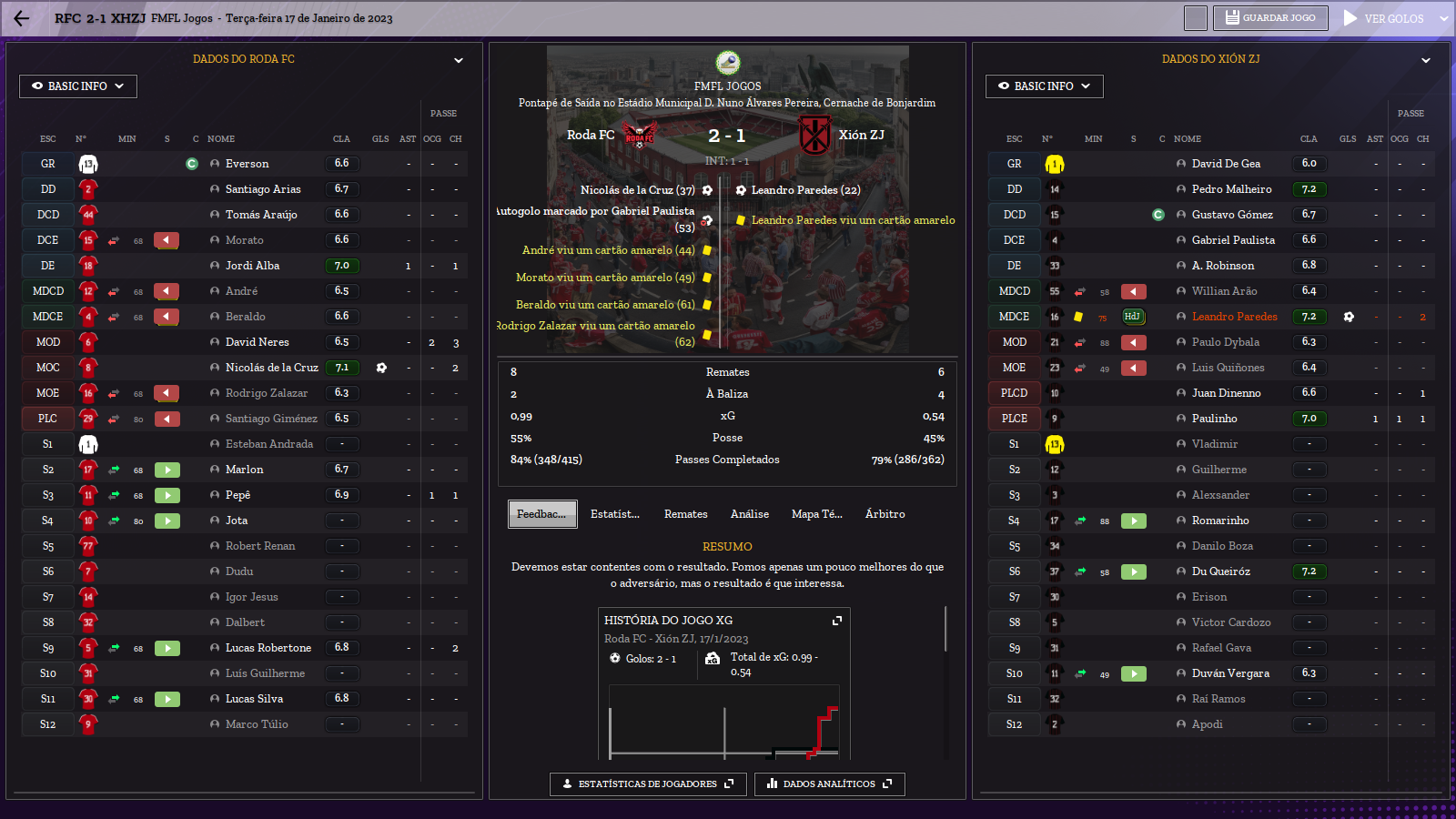Click the Roda FC club crest
Screen dimensions: 1456x819
640,135
